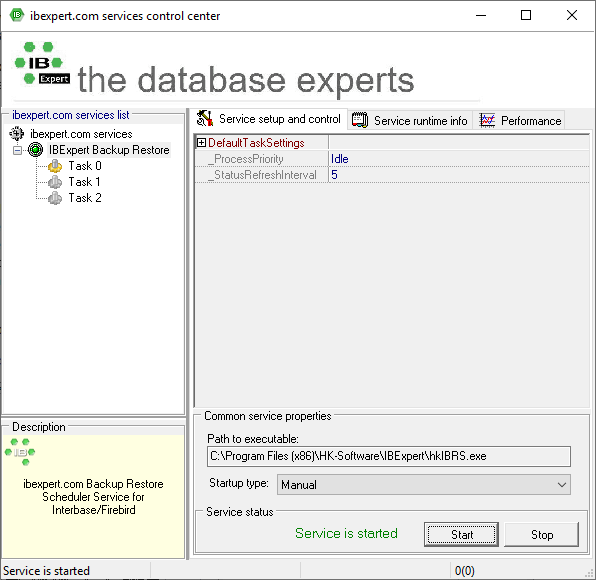Image resolution: width=596 pixels, height=580 pixels.
Task: Select the grey Task 1 icon
Action: tap(55, 182)
